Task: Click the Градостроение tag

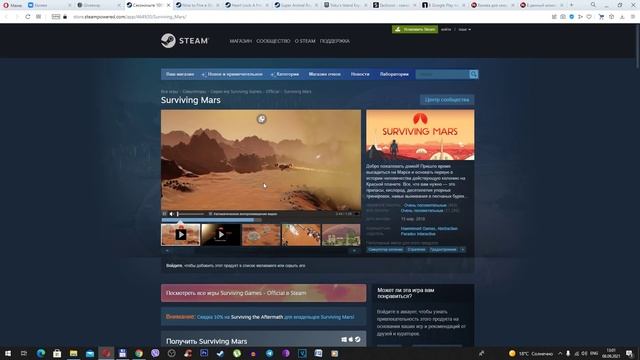Action: click(x=443, y=249)
